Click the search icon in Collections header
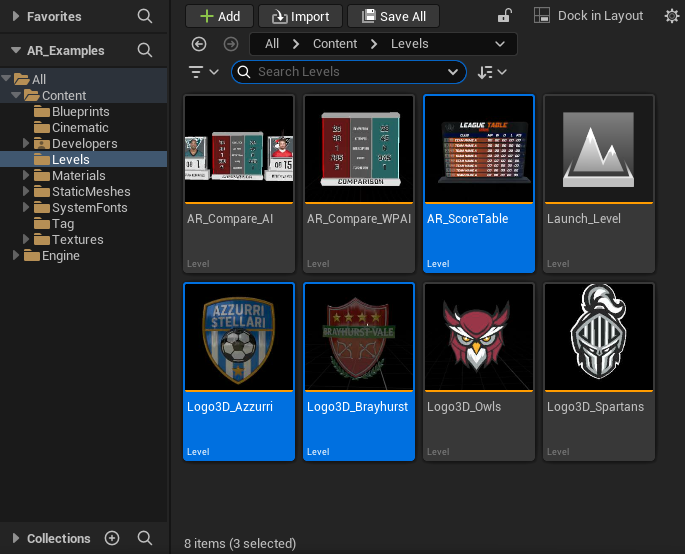Image resolution: width=685 pixels, height=554 pixels. (x=145, y=538)
